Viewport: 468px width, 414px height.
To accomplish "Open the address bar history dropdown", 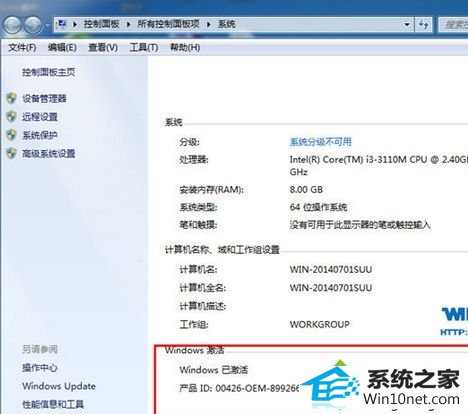I will pos(407,24).
